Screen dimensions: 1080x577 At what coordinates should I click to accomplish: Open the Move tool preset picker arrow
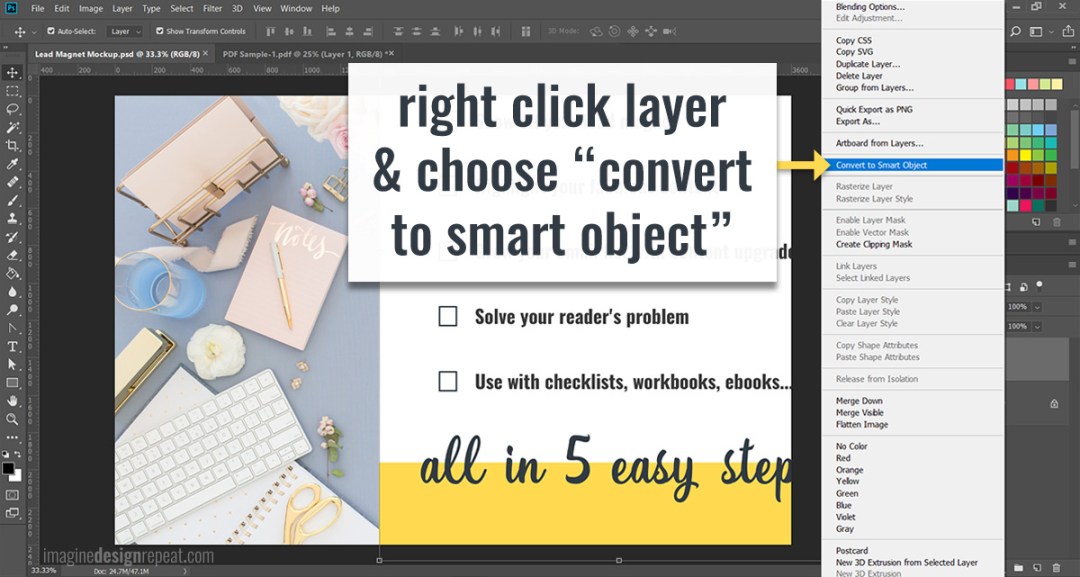click(x=34, y=32)
